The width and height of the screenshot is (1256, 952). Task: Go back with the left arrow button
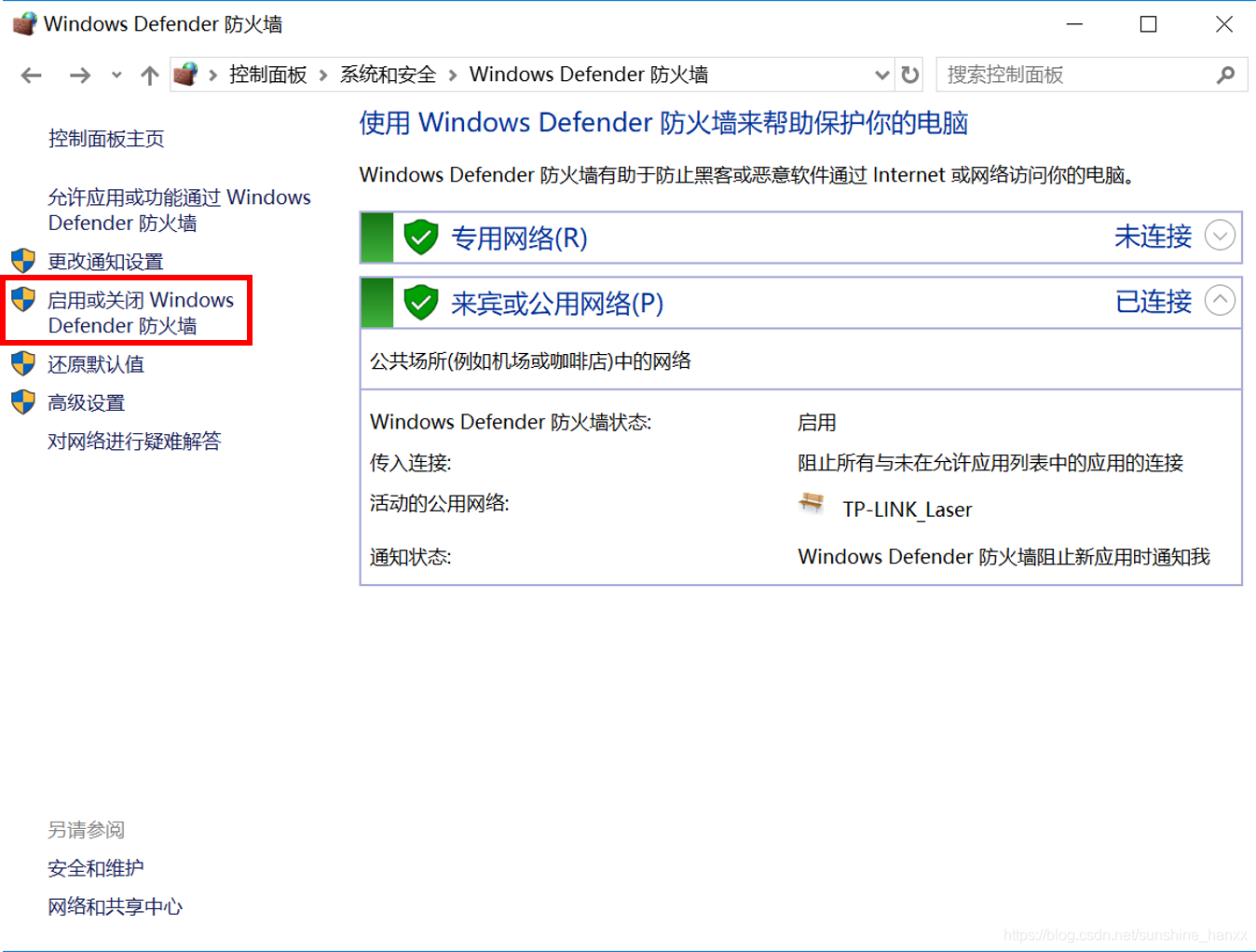click(x=32, y=75)
